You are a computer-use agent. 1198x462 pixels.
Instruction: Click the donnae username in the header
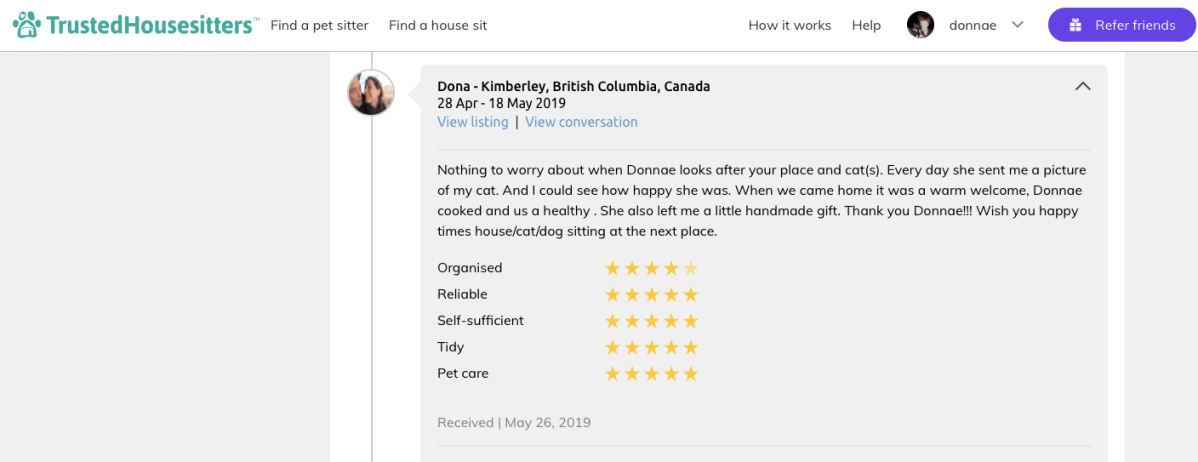point(972,25)
